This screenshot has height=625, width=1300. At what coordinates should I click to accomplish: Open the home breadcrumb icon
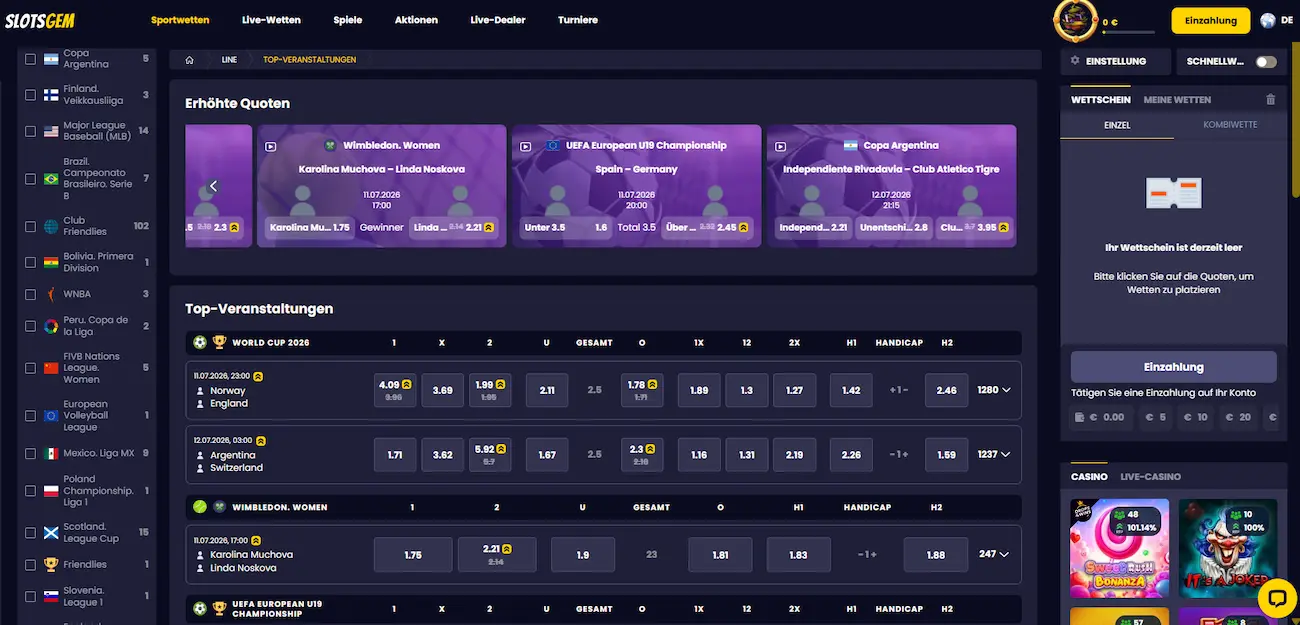(x=189, y=60)
